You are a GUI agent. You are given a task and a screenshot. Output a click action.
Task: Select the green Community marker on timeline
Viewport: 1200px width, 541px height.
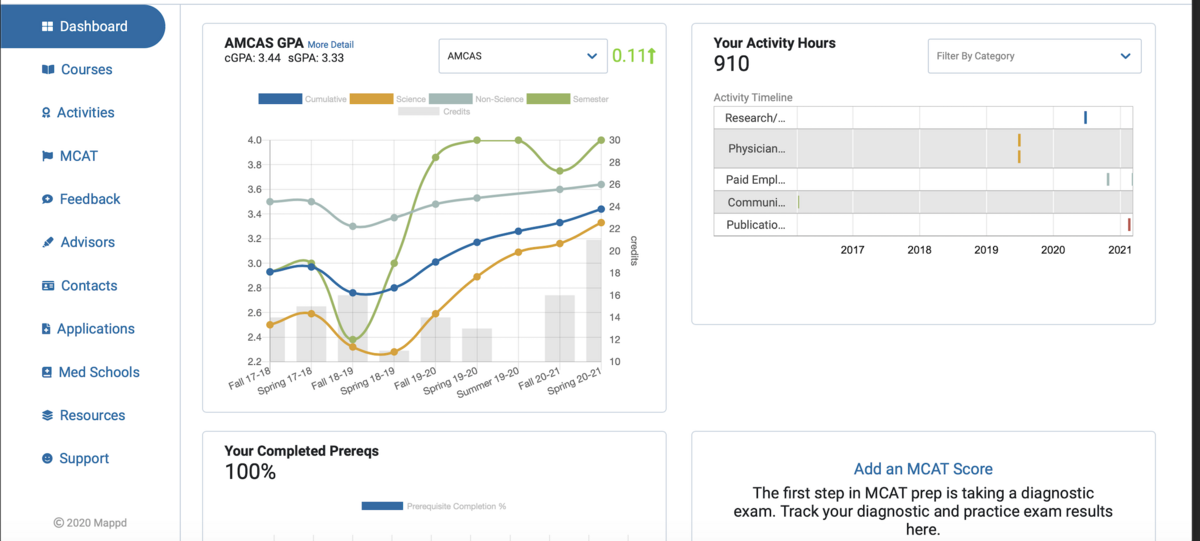(x=799, y=202)
